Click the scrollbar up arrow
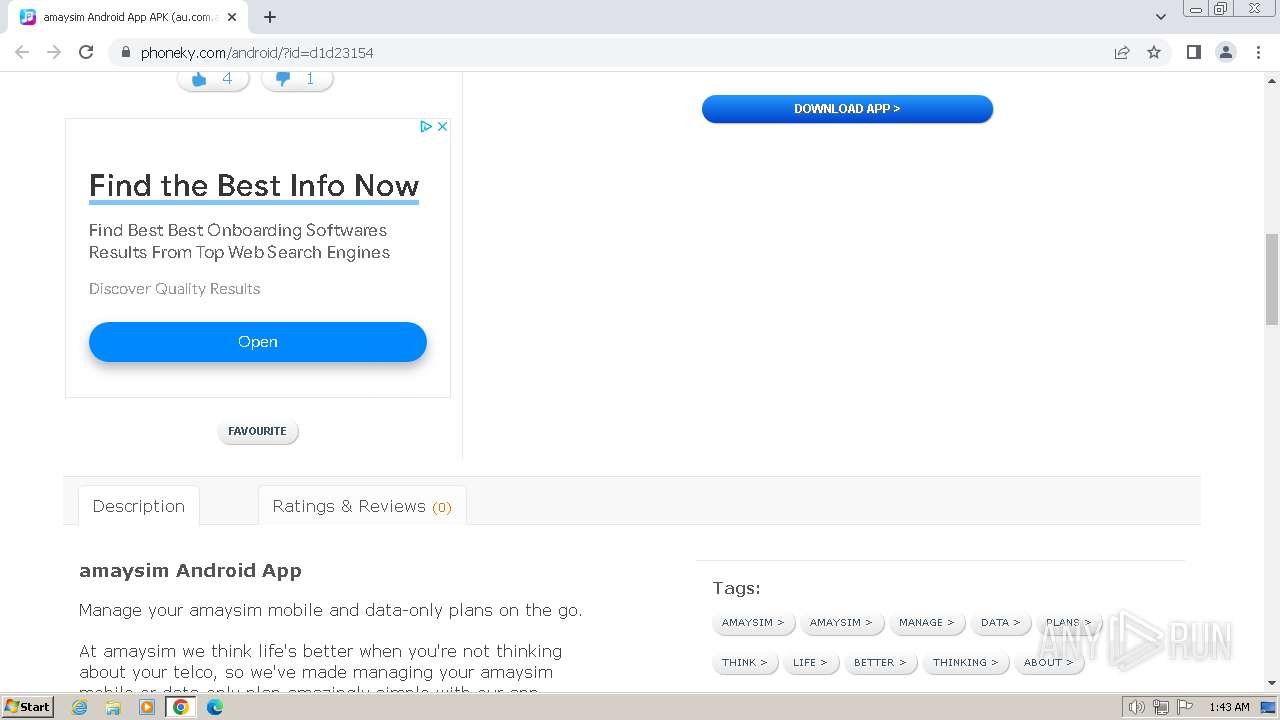Screen dimensions: 1280x720 click(1272, 79)
